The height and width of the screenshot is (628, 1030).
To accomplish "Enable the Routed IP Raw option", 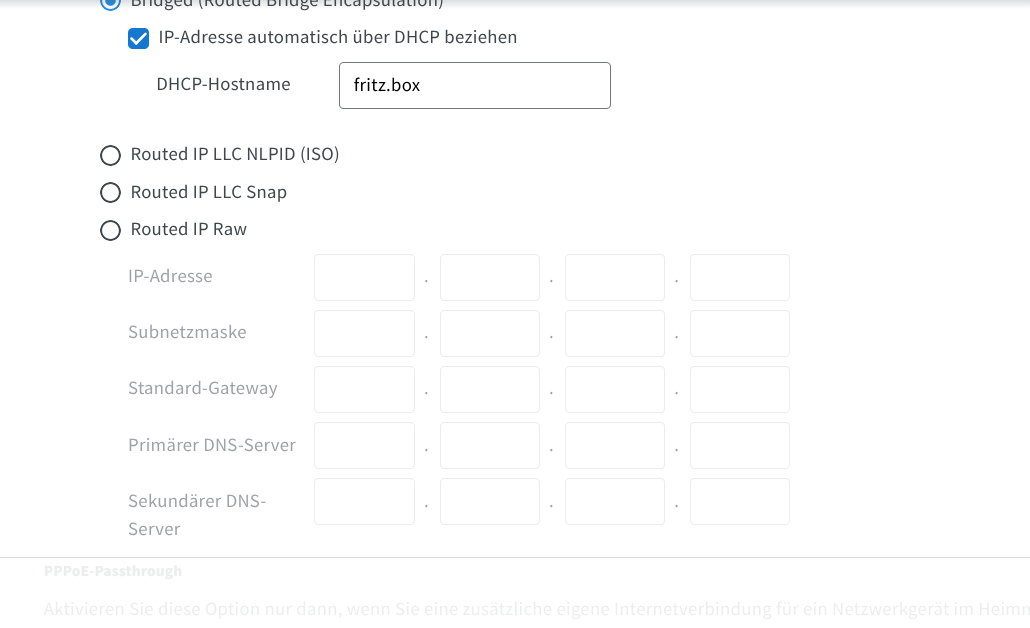I will point(110,230).
